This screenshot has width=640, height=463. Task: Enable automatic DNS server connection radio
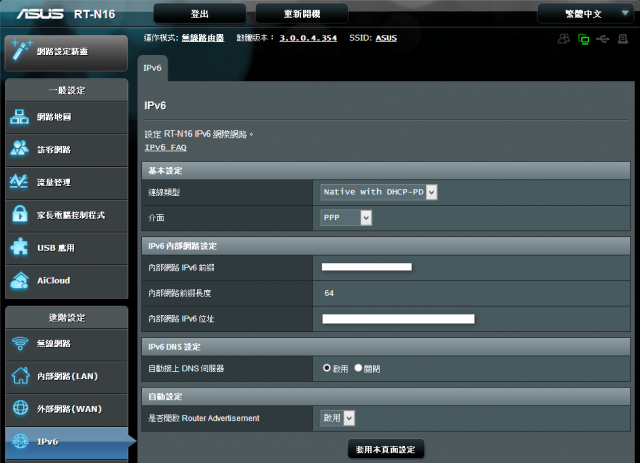tap(327, 368)
